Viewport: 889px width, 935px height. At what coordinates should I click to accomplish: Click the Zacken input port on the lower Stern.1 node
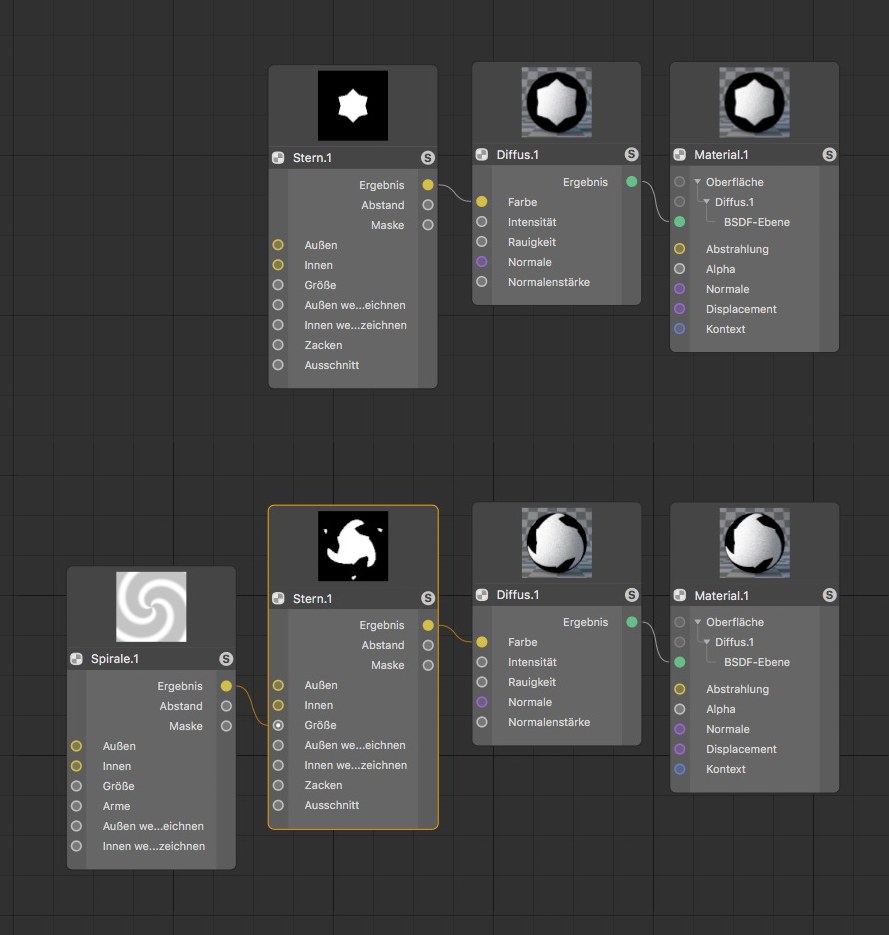point(278,785)
